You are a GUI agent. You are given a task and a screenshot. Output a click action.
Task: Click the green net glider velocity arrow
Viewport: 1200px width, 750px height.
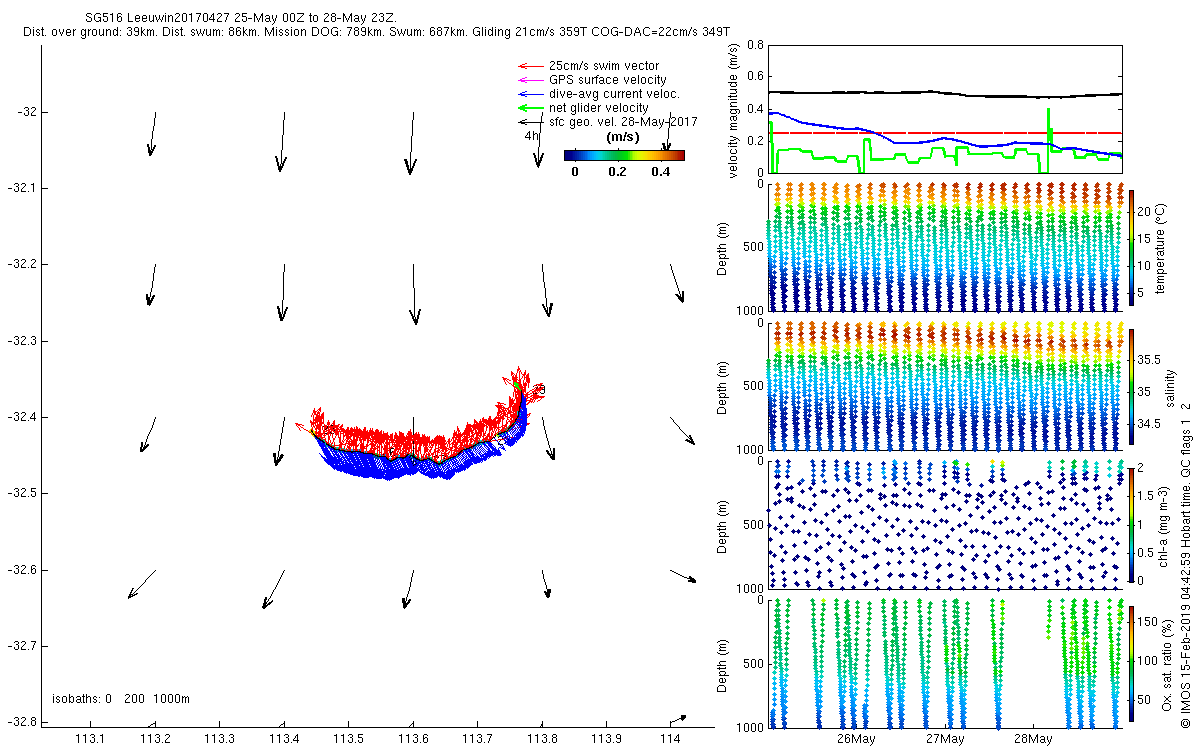(529, 108)
